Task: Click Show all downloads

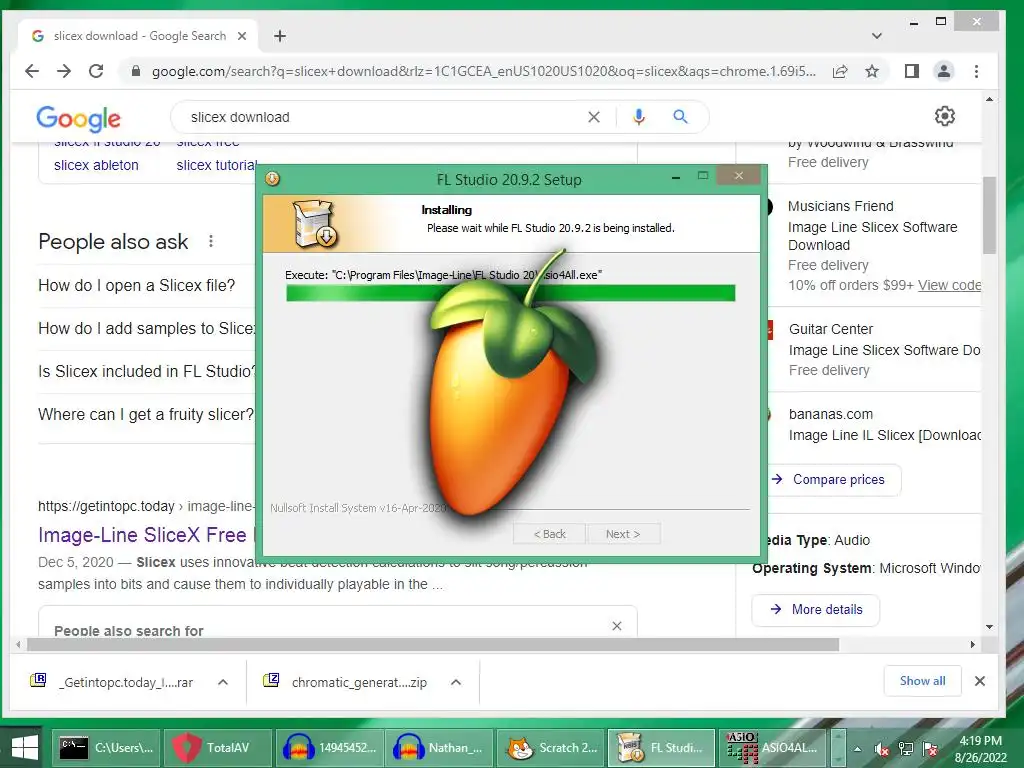Action: tap(922, 680)
